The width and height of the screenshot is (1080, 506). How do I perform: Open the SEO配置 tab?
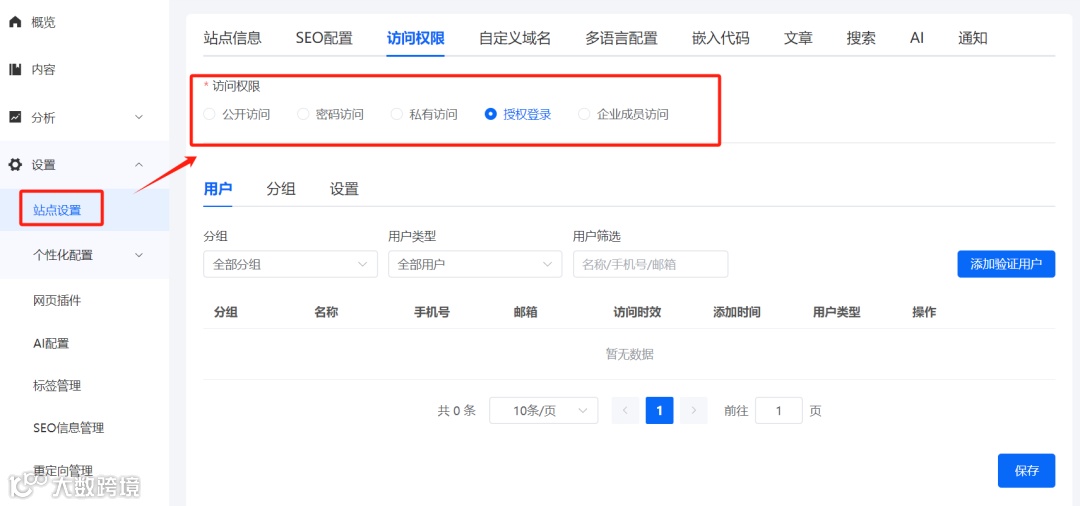point(324,38)
